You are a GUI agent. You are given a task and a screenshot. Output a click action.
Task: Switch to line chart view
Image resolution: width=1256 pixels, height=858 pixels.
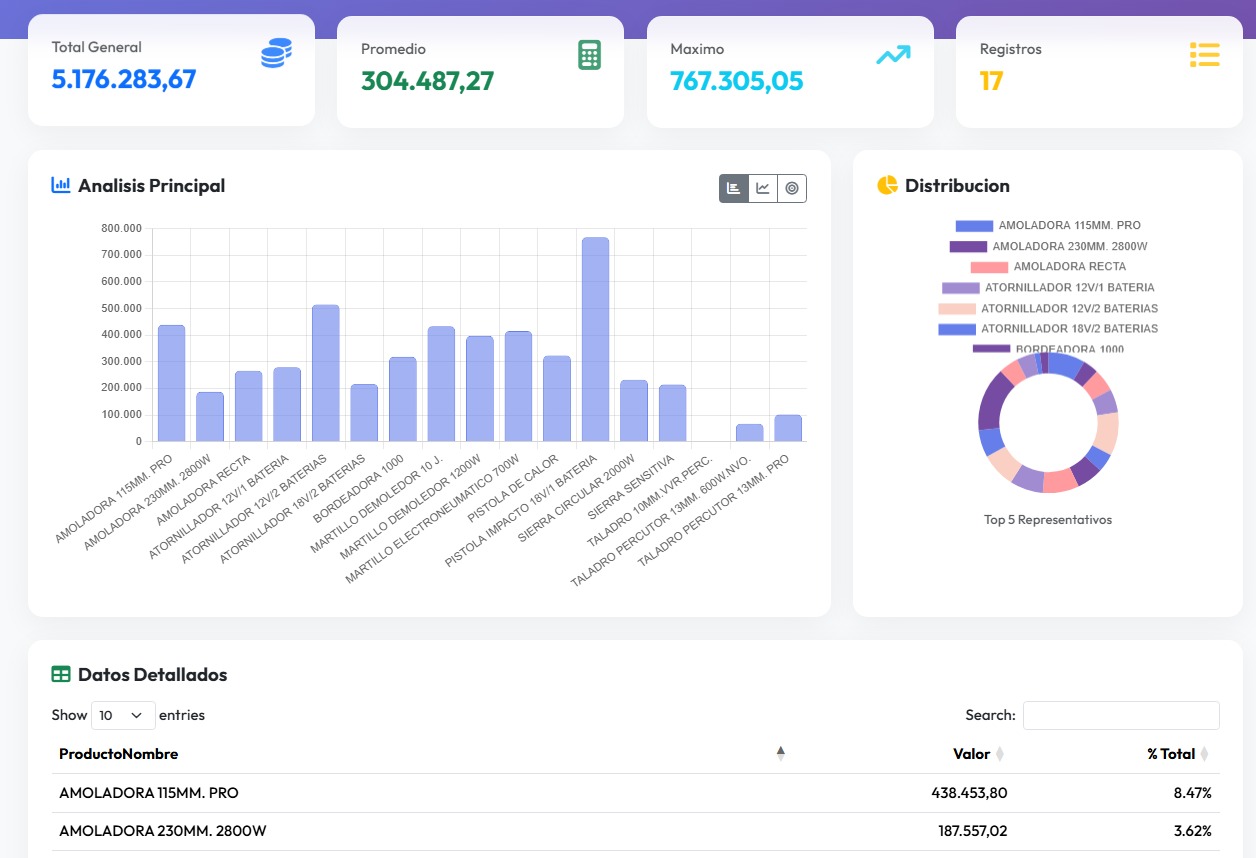[763, 188]
